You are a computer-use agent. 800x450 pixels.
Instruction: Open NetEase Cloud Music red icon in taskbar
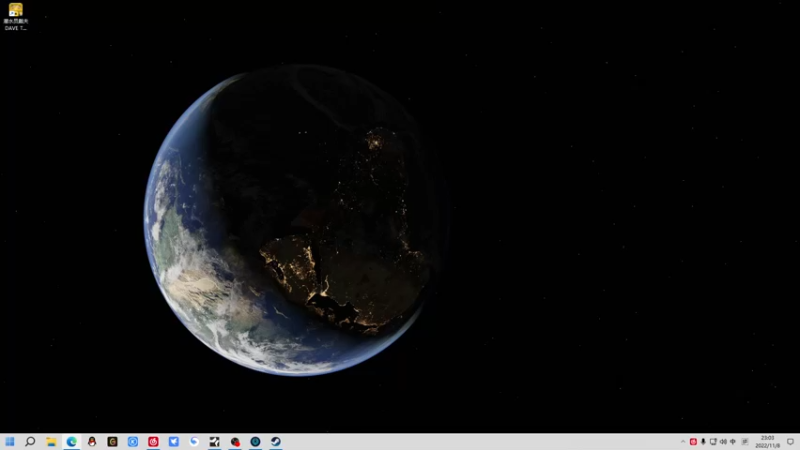tap(153, 441)
